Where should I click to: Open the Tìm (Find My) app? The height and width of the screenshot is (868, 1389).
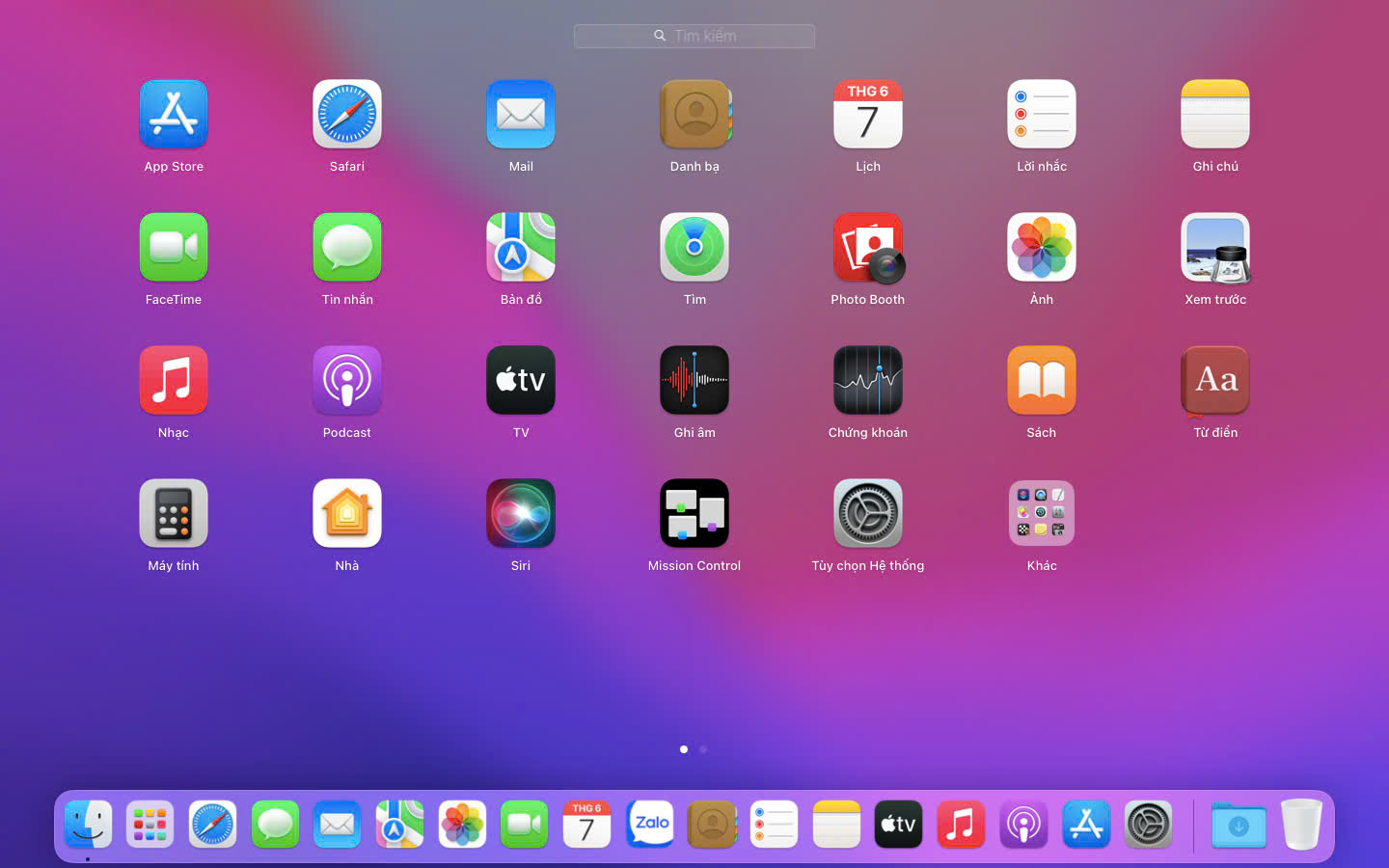coord(694,248)
